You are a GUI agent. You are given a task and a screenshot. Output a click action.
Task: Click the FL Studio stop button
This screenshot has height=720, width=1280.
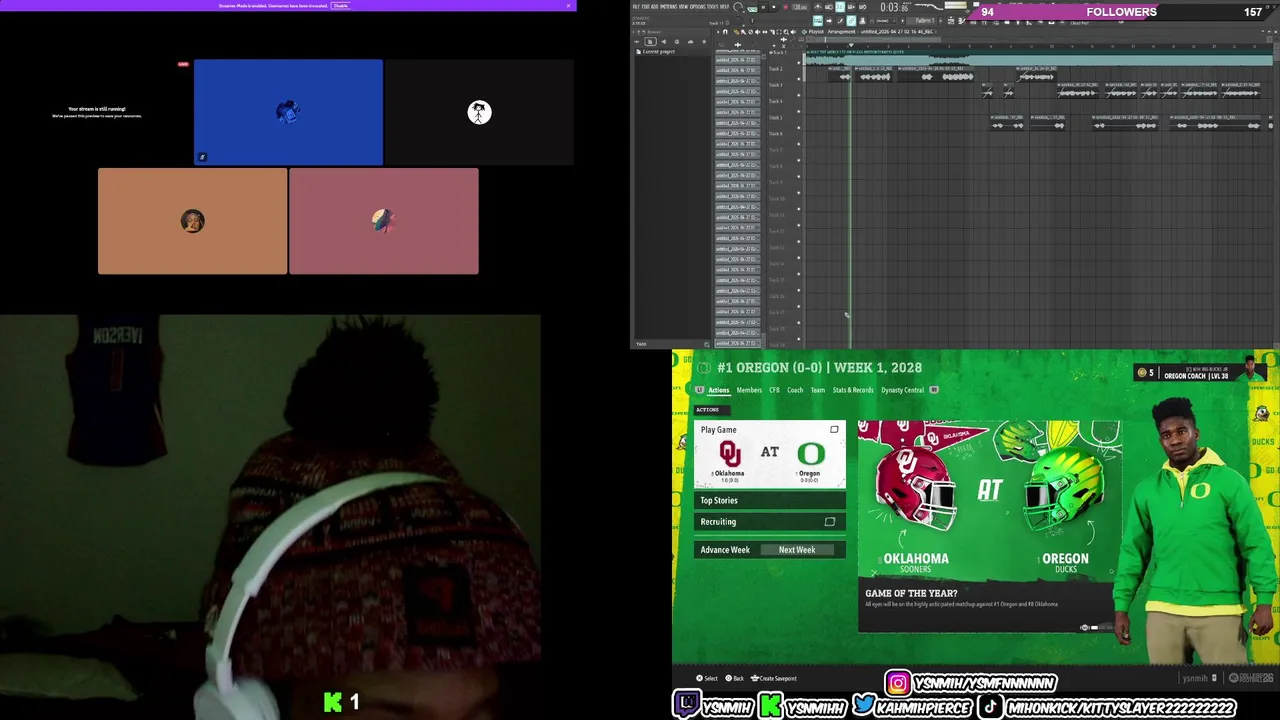[774, 7]
